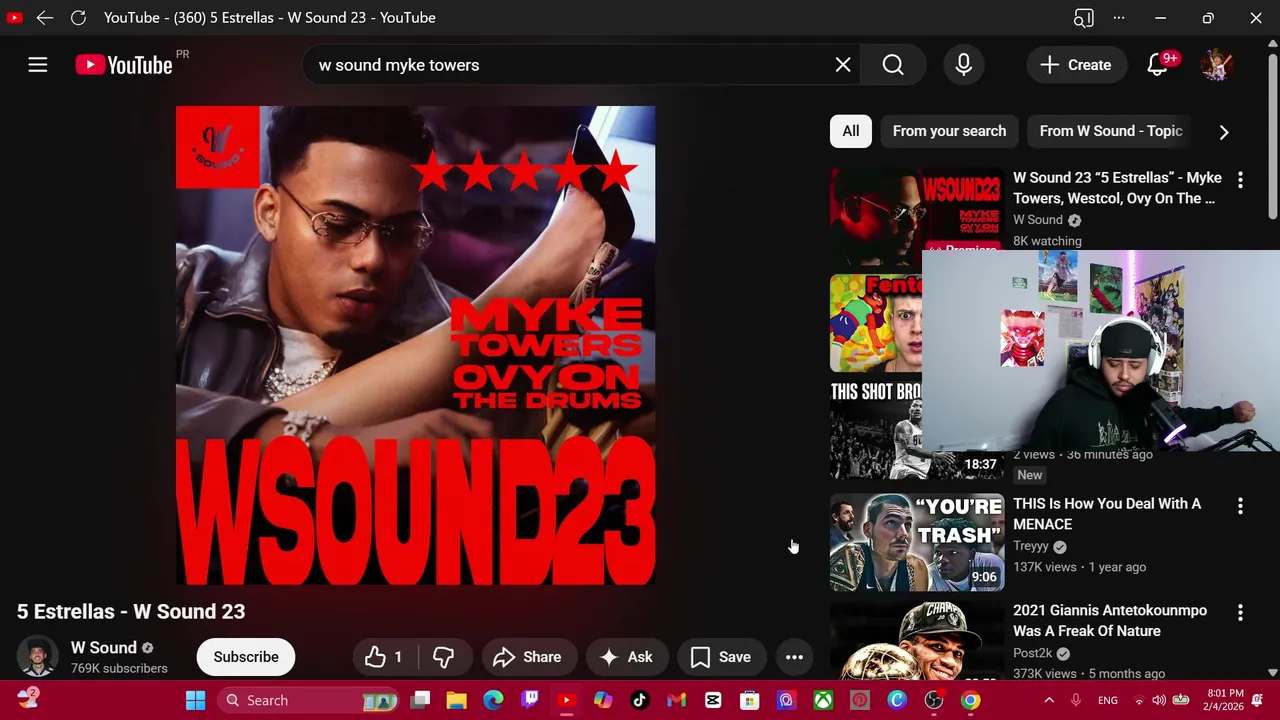Go to YouTube home via logo
Screen dimensions: 1280x720
pyautogui.click(x=124, y=65)
